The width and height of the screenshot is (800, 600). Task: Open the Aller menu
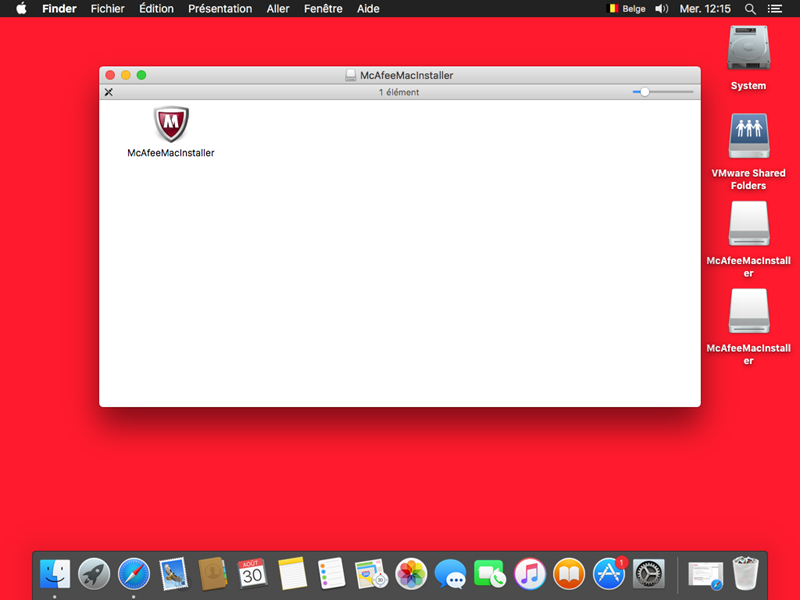(278, 9)
